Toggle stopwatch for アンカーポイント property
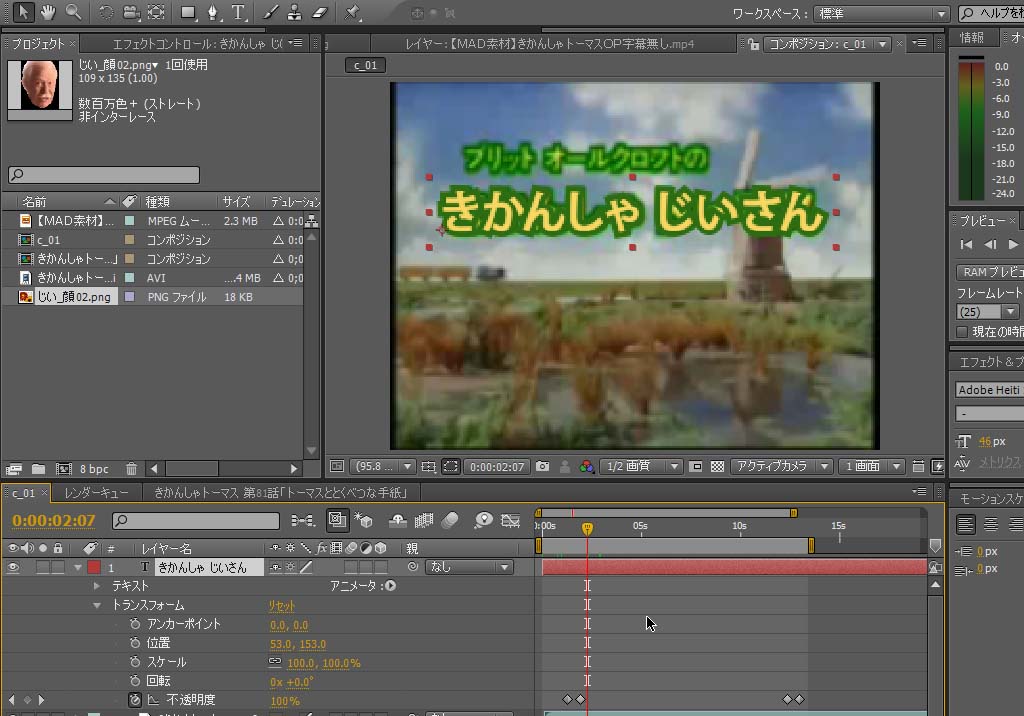This screenshot has width=1024, height=716. [x=135, y=624]
